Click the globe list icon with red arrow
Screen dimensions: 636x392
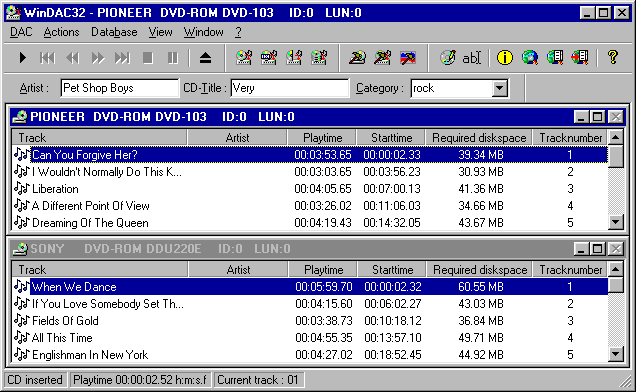pyautogui.click(x=580, y=58)
